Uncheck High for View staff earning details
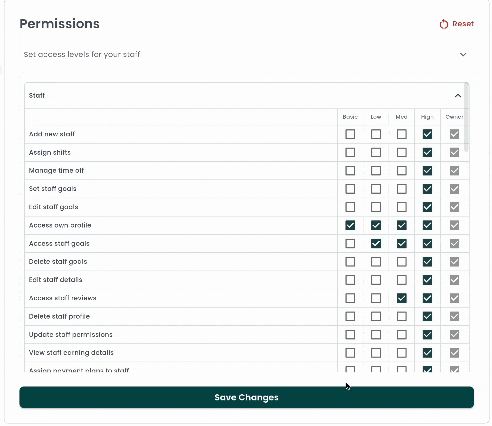The width and height of the screenshot is (492, 426). (x=427, y=353)
